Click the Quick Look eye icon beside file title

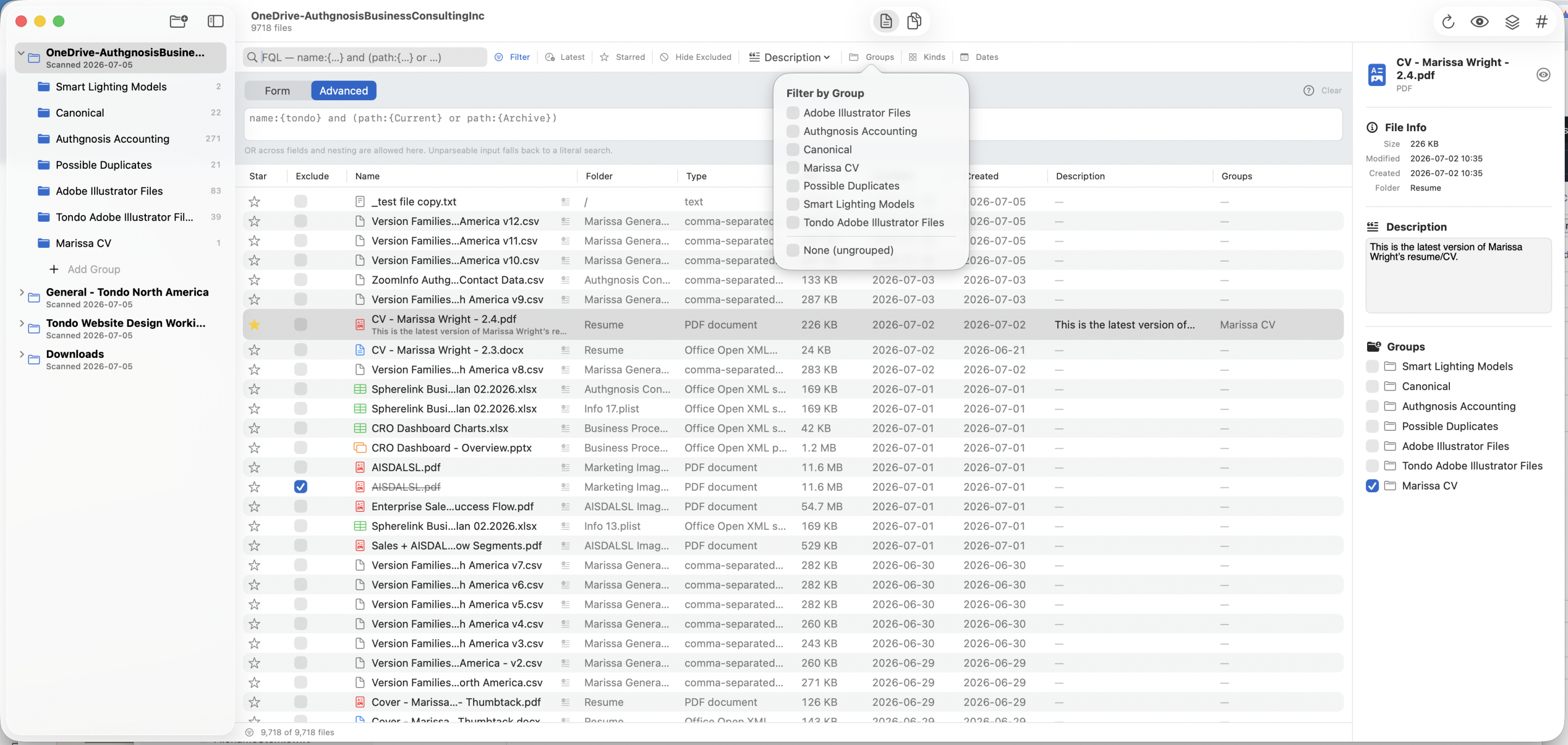(x=1543, y=75)
